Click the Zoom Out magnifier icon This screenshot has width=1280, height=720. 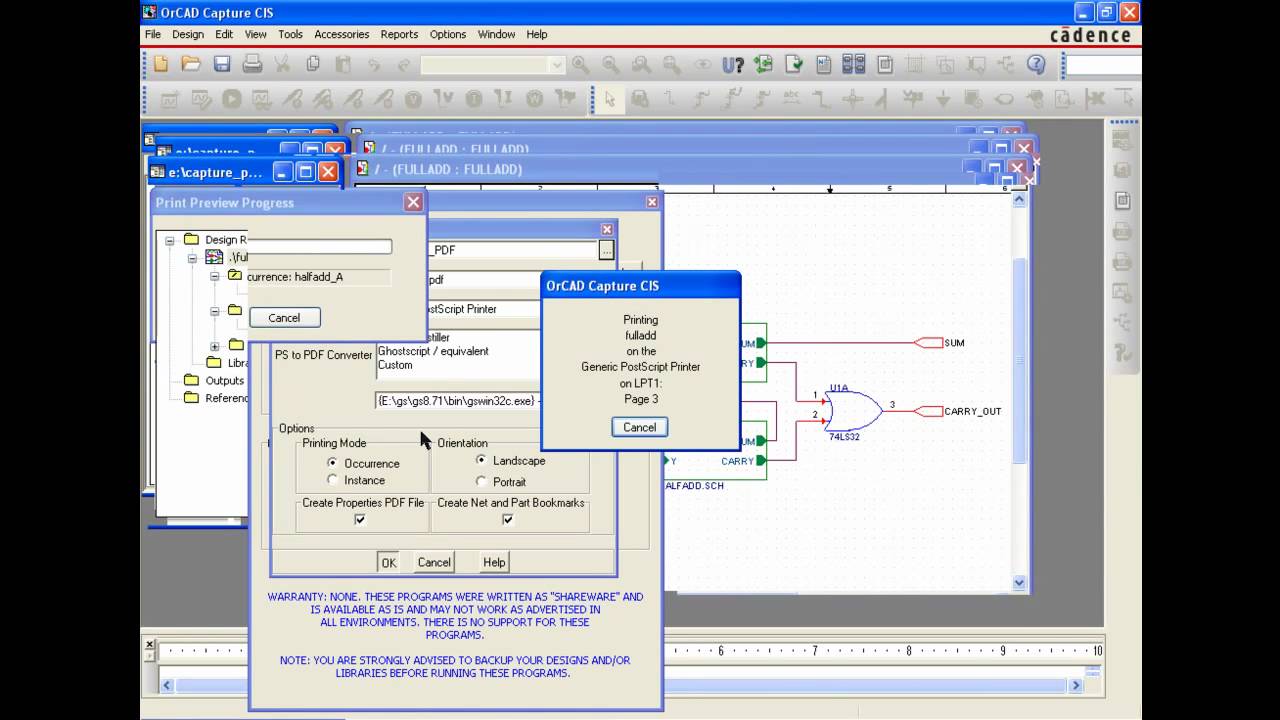click(x=610, y=64)
